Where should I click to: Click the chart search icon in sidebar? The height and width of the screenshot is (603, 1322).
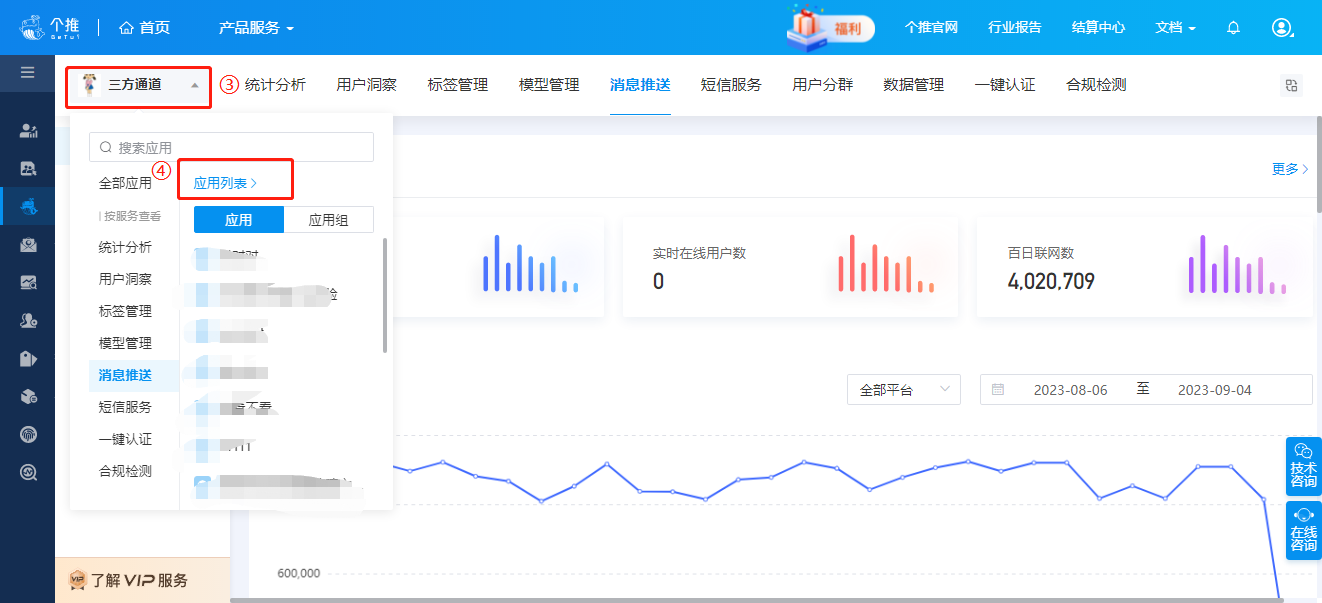pos(28,282)
